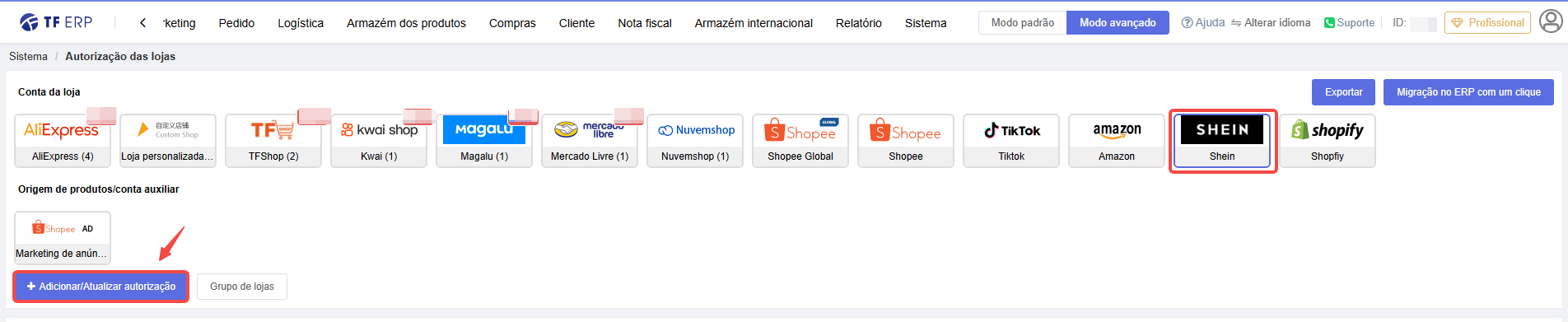1568x322 pixels.
Task: Open the user profile avatar icon
Action: [x=1551, y=21]
